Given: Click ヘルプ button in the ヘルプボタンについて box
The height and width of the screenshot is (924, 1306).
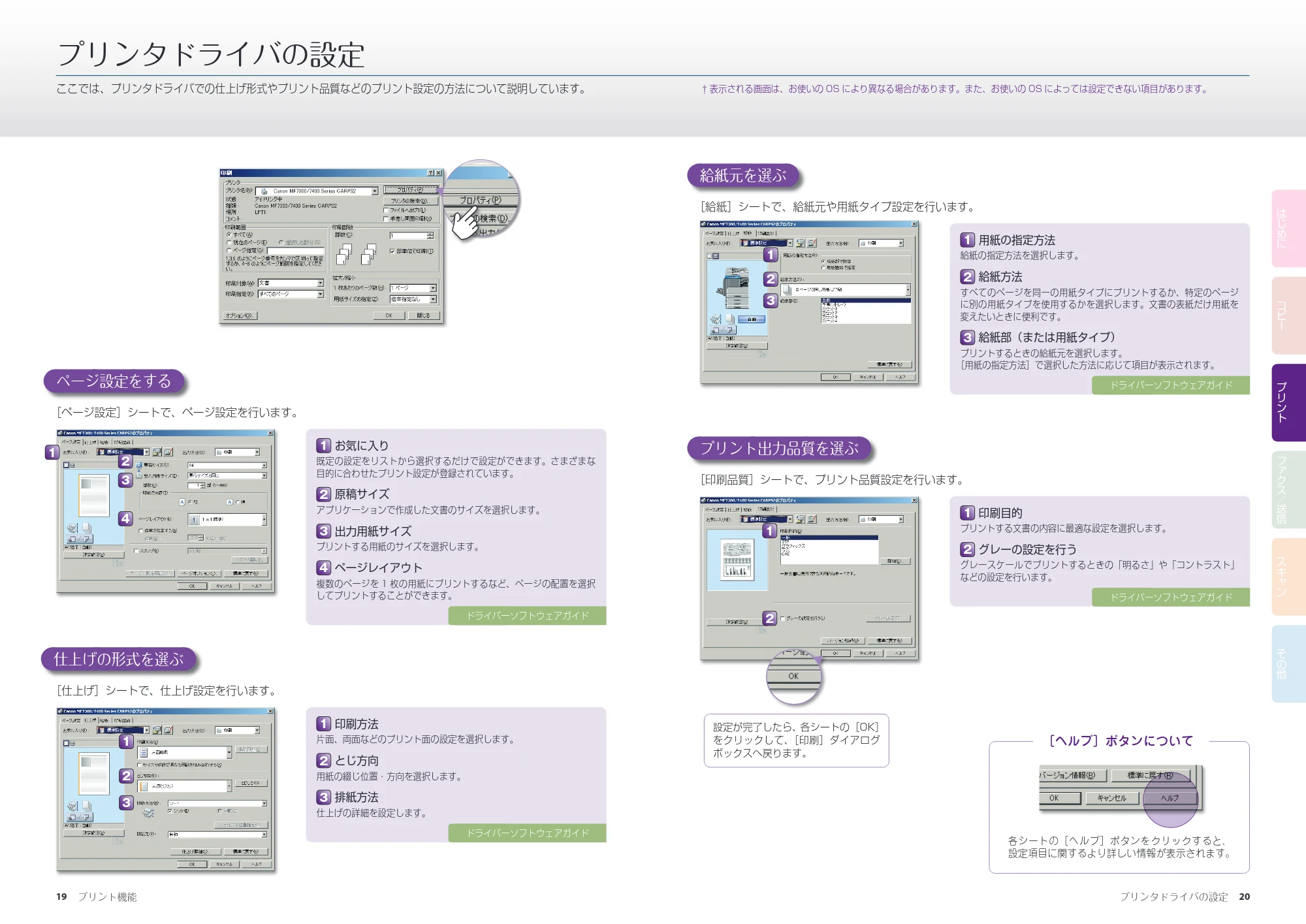Looking at the screenshot, I should 1170,798.
